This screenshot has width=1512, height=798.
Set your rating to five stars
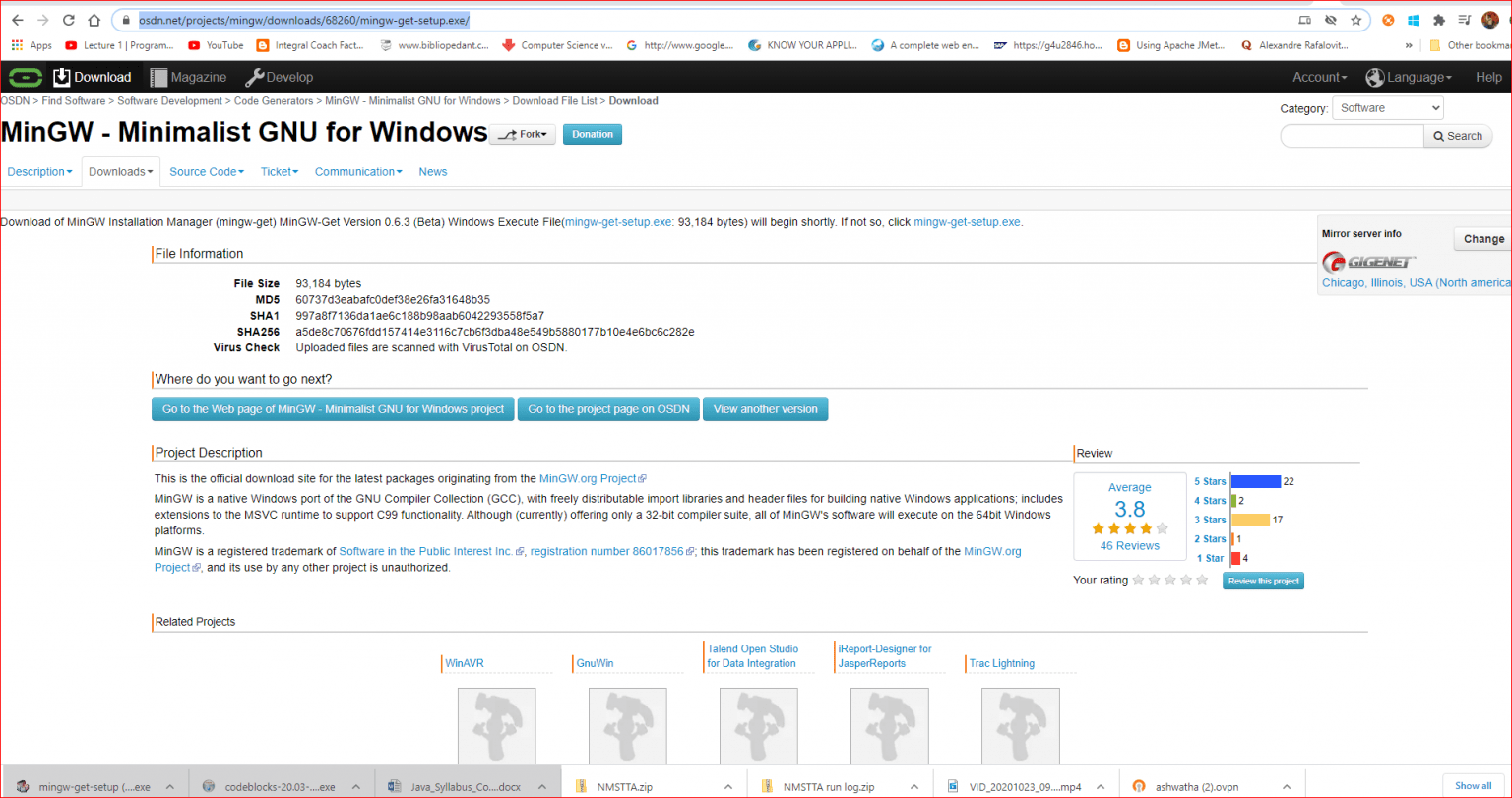(x=1202, y=581)
